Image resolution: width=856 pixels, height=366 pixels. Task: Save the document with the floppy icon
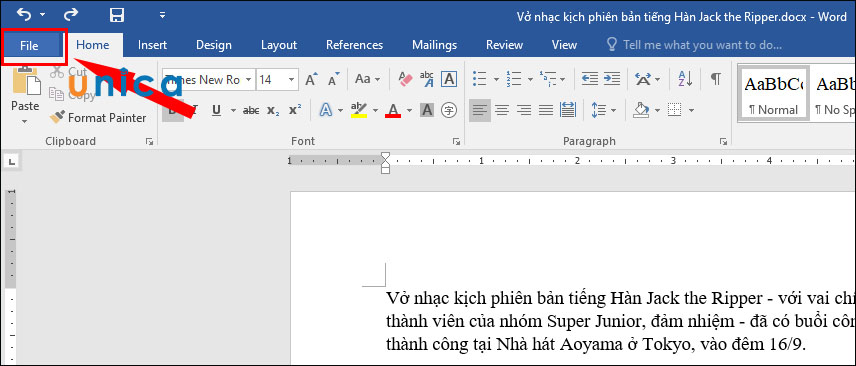(117, 15)
